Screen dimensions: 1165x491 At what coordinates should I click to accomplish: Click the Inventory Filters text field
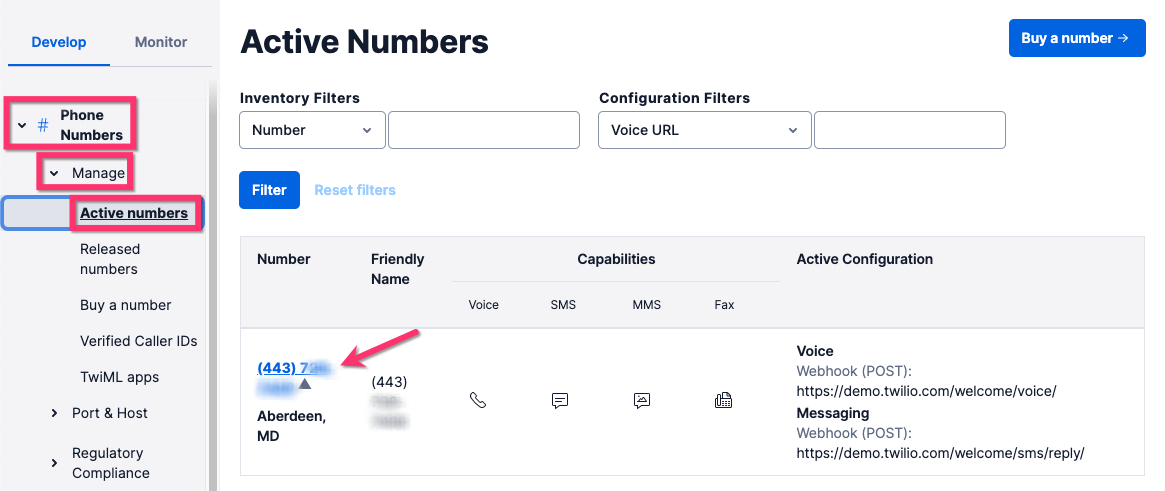coord(484,130)
